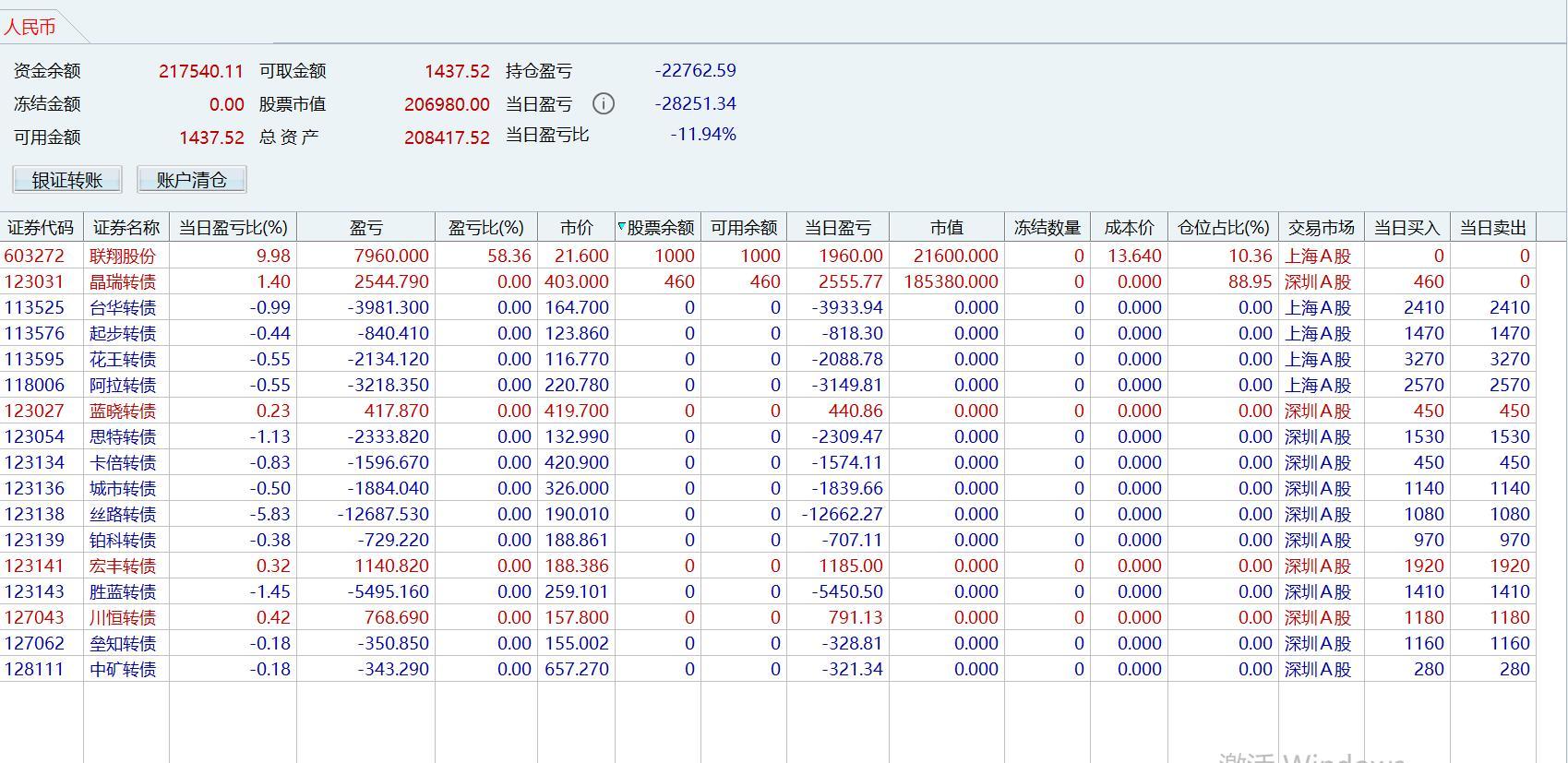Viewport: 1568px width, 763px height.
Task: Click security code 603272
Action: [x=34, y=256]
